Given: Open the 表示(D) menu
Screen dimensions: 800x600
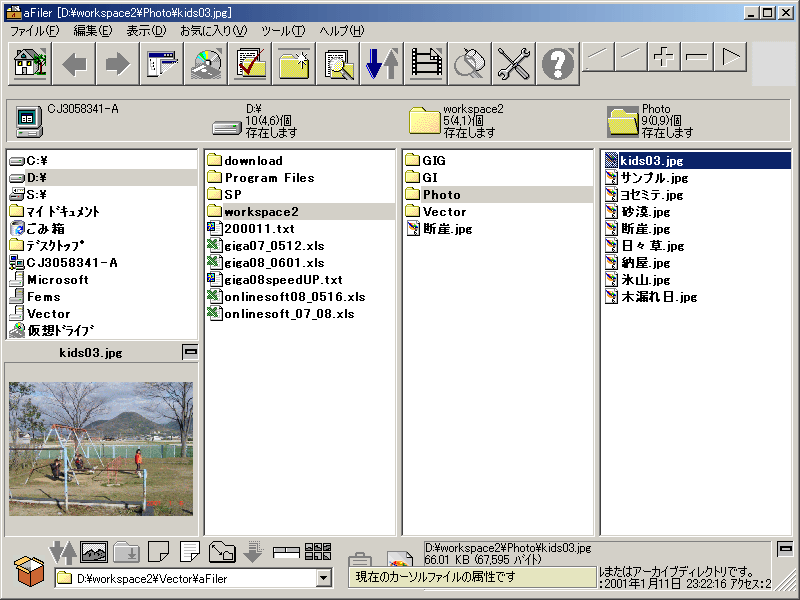Looking at the screenshot, I should (146, 31).
